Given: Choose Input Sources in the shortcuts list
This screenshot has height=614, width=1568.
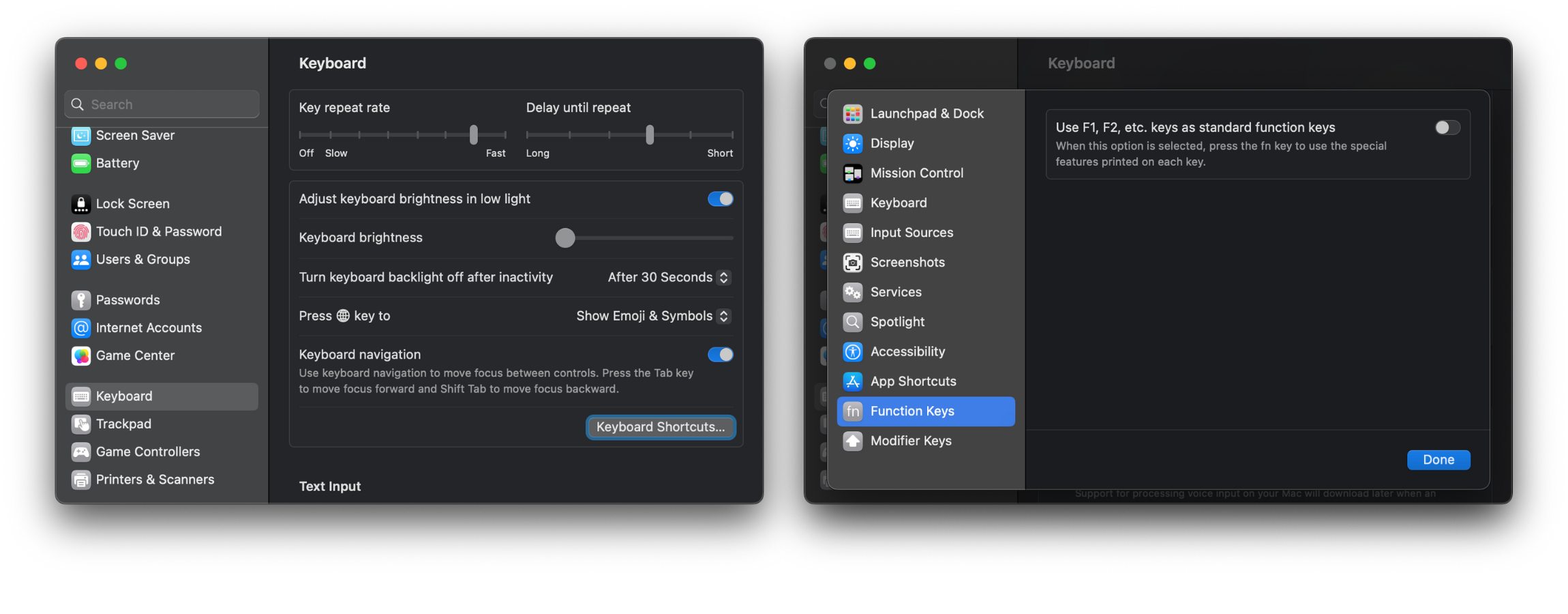Looking at the screenshot, I should tap(911, 233).
